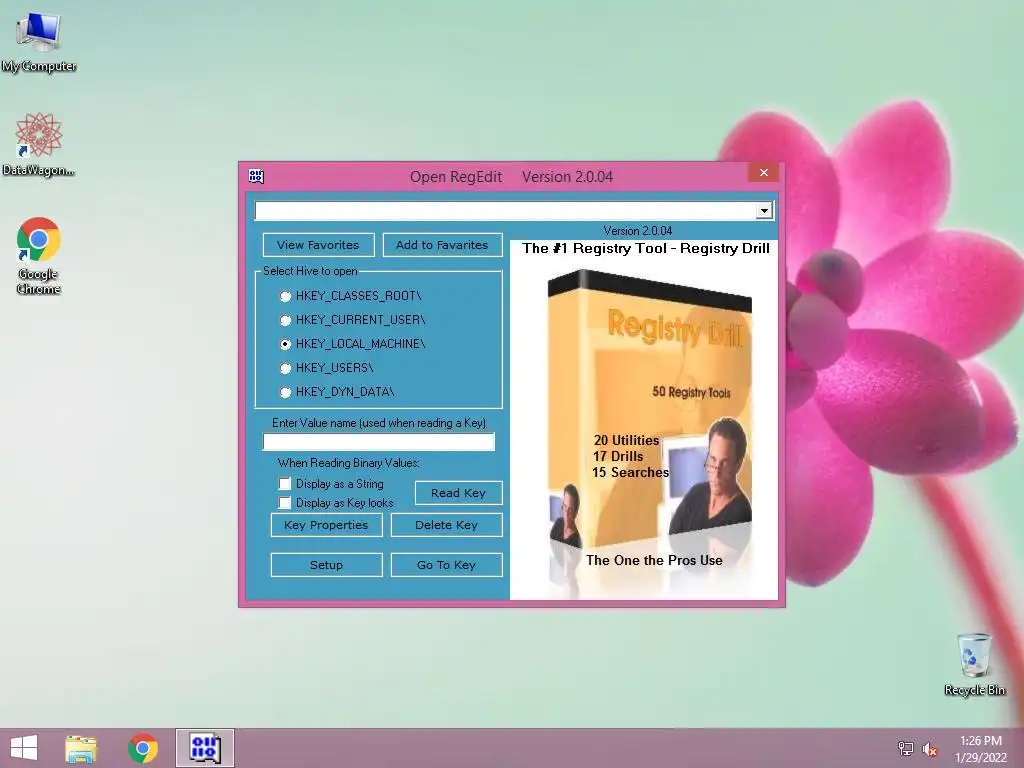The image size is (1024, 768).
Task: Open My Computer desktop icon
Action: [39, 42]
